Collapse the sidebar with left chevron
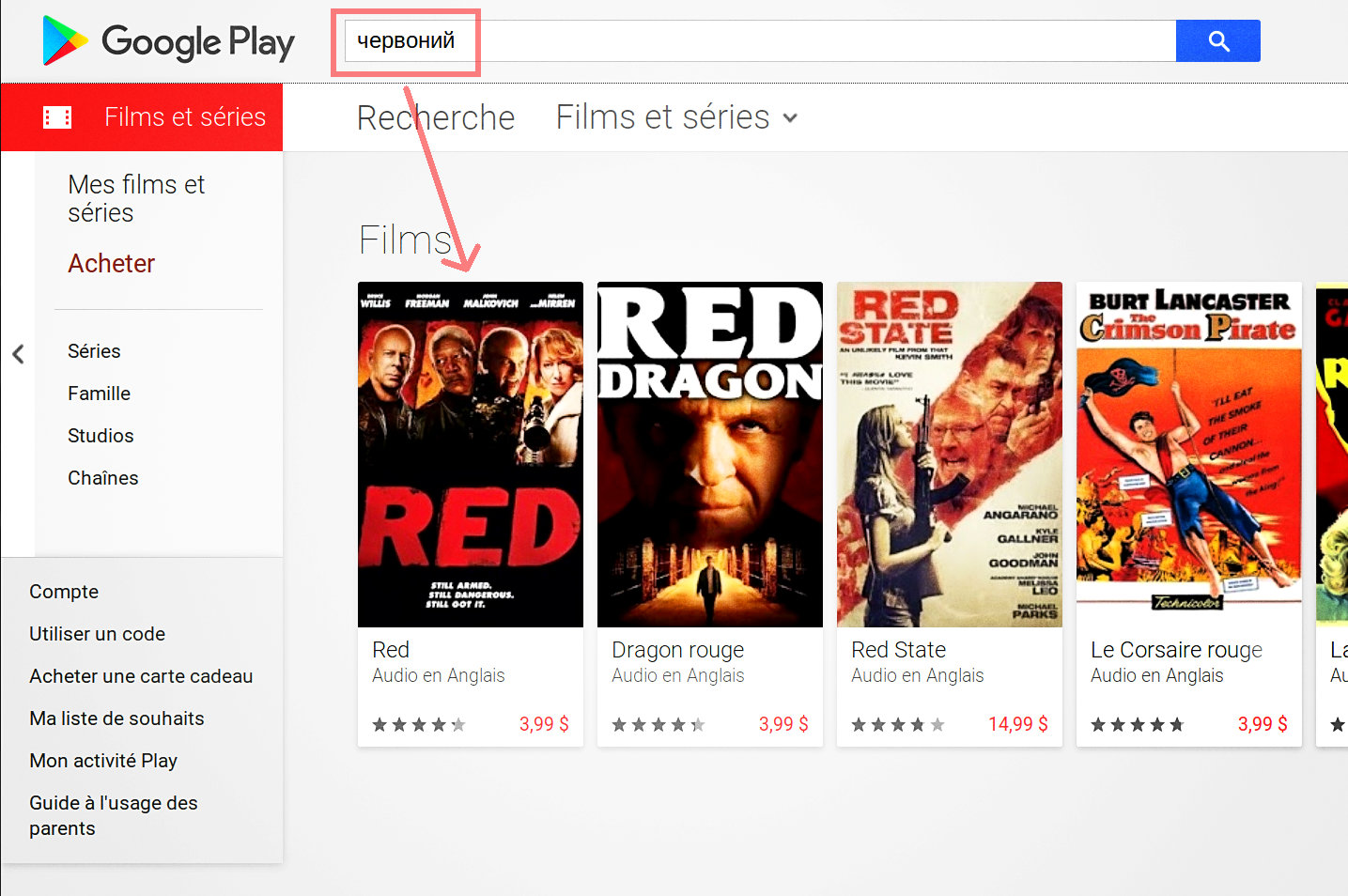Image resolution: width=1348 pixels, height=896 pixels. (x=18, y=354)
